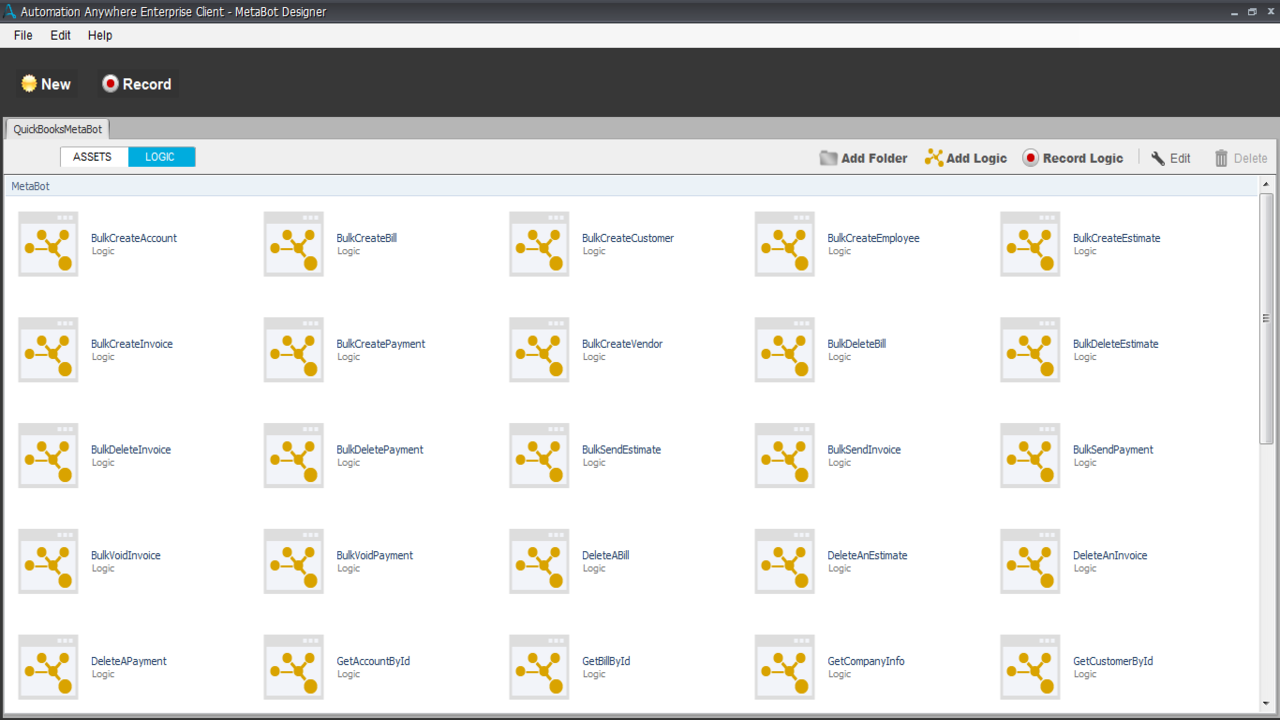The image size is (1280, 720).
Task: Click the BulkSendPayment logic icon
Action: [1030, 456]
